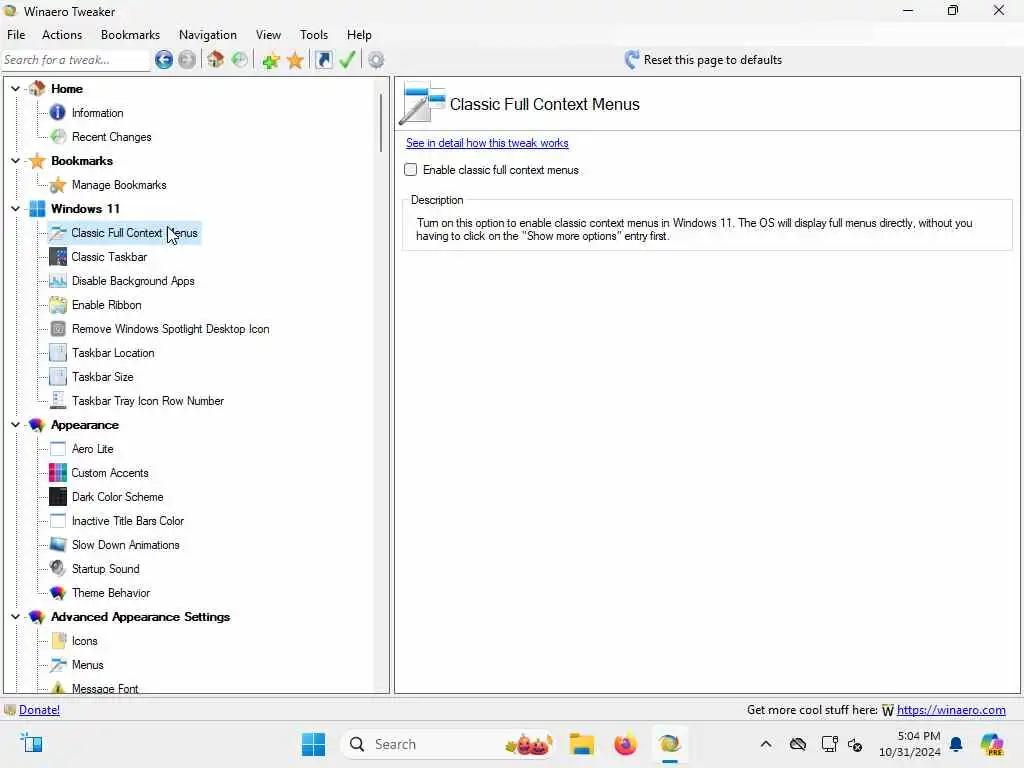Screen dimensions: 1024x768
Task: Click the Winaero Tweaker taskbar icon
Action: 669,744
